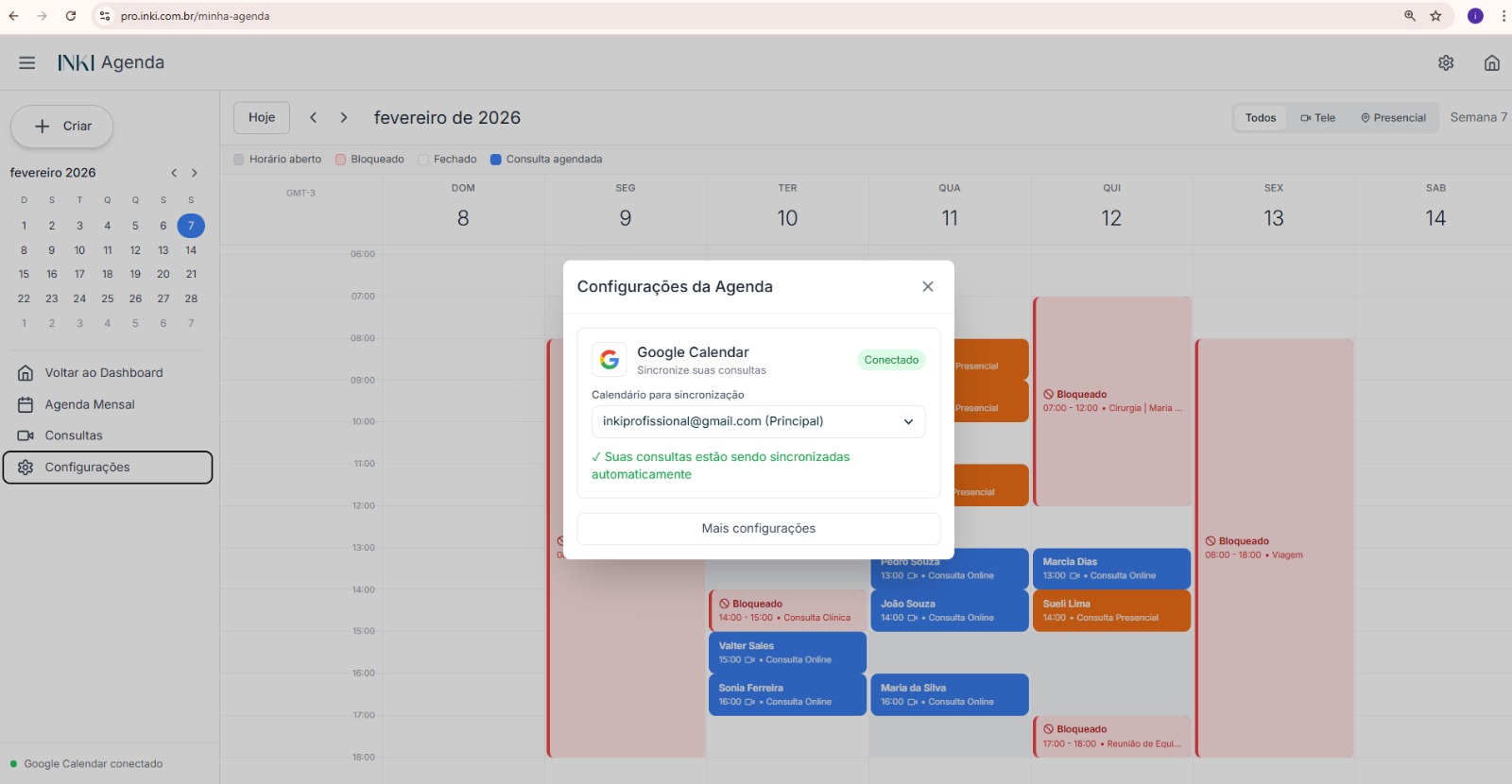Show the previous month in the mini calendar
This screenshot has width=1512, height=784.
tap(174, 173)
